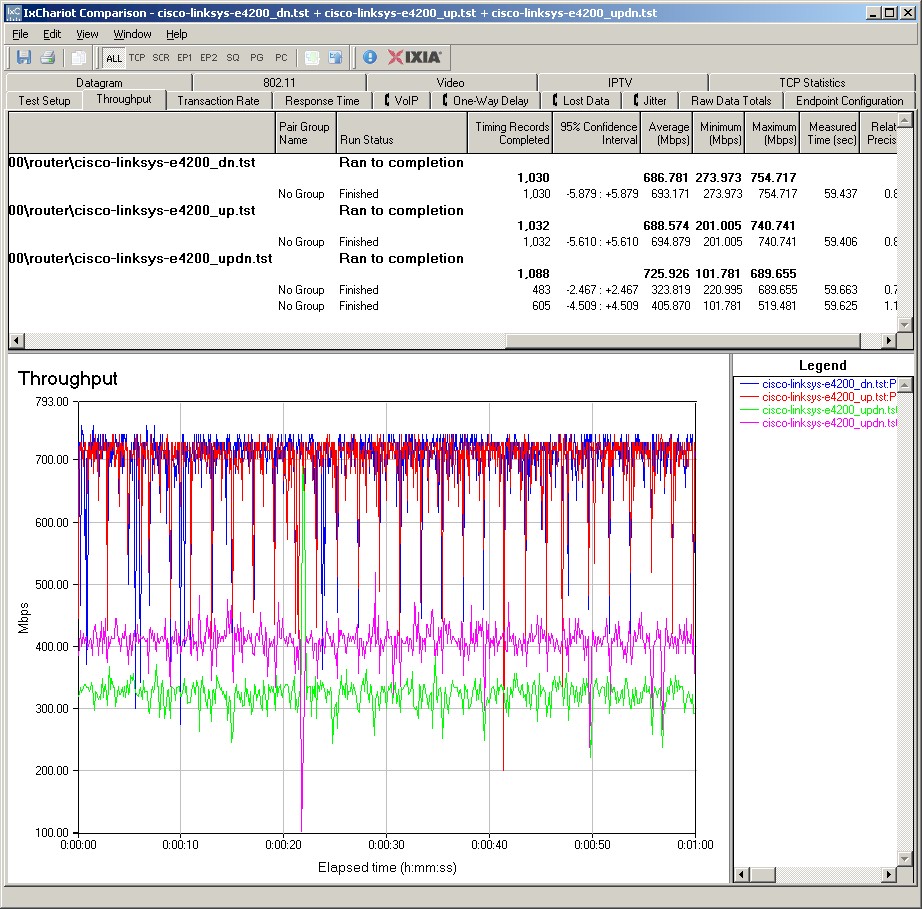Viewport: 922px width, 909px height.
Task: Switch to the One-Way Delay tab
Action: pyautogui.click(x=486, y=101)
